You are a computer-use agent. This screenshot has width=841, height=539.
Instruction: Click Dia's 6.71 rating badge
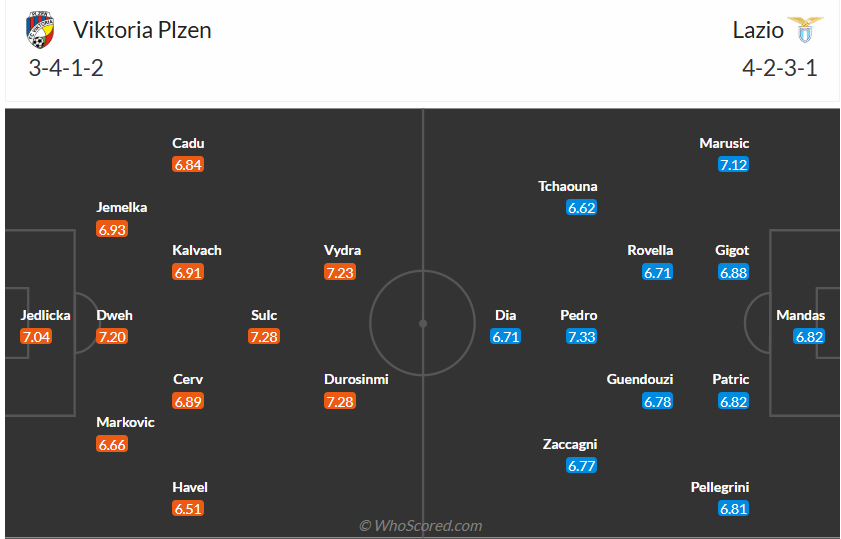pyautogui.click(x=506, y=337)
